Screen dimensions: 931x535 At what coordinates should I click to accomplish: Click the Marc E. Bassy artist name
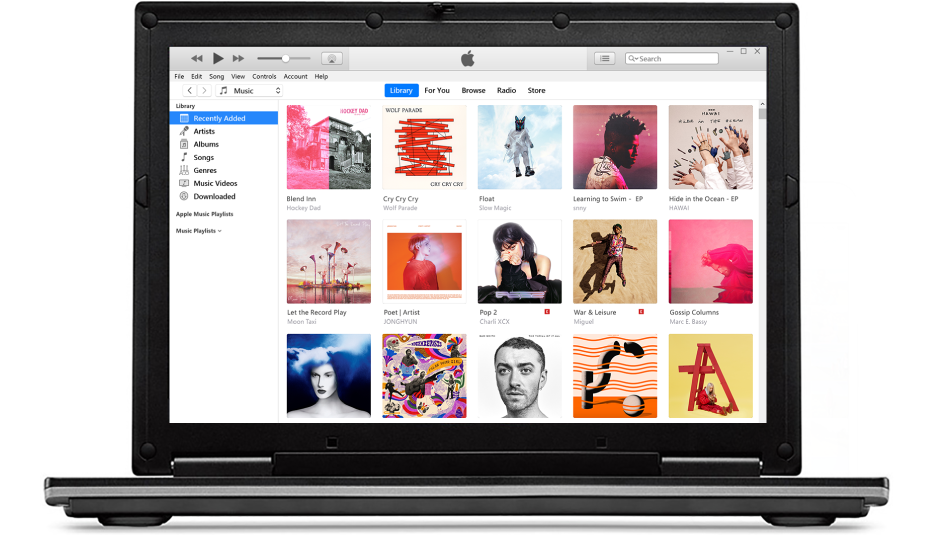(688, 322)
